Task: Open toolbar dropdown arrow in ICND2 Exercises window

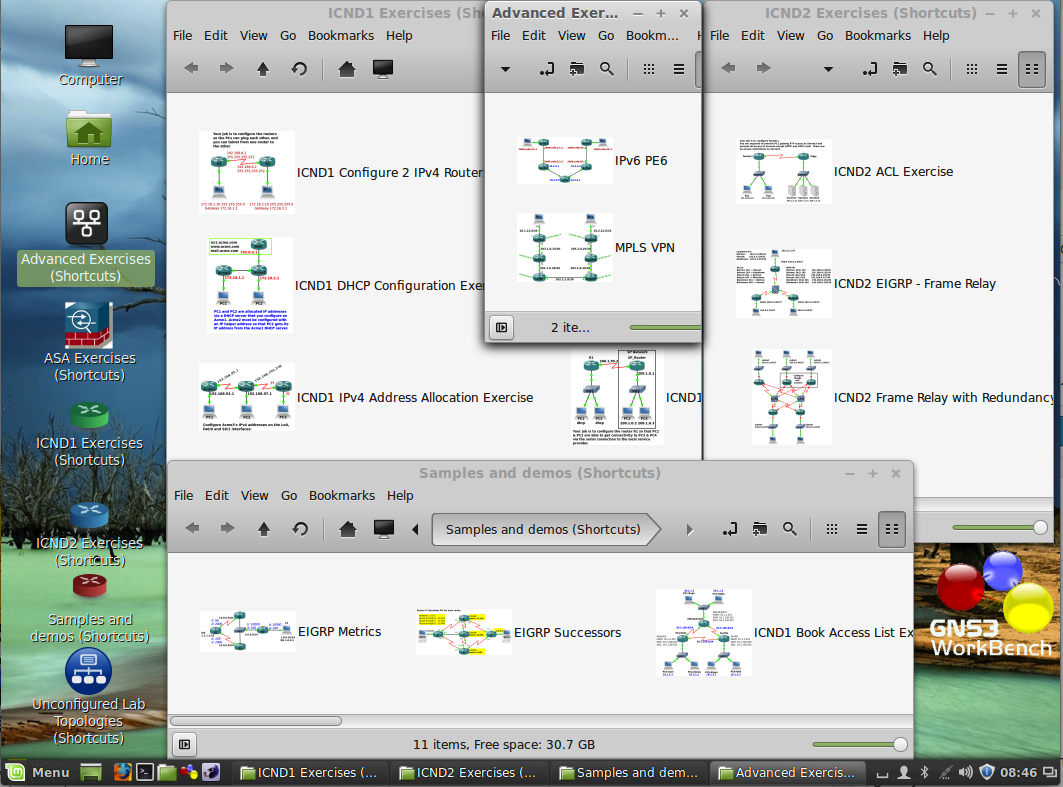Action: [x=828, y=69]
